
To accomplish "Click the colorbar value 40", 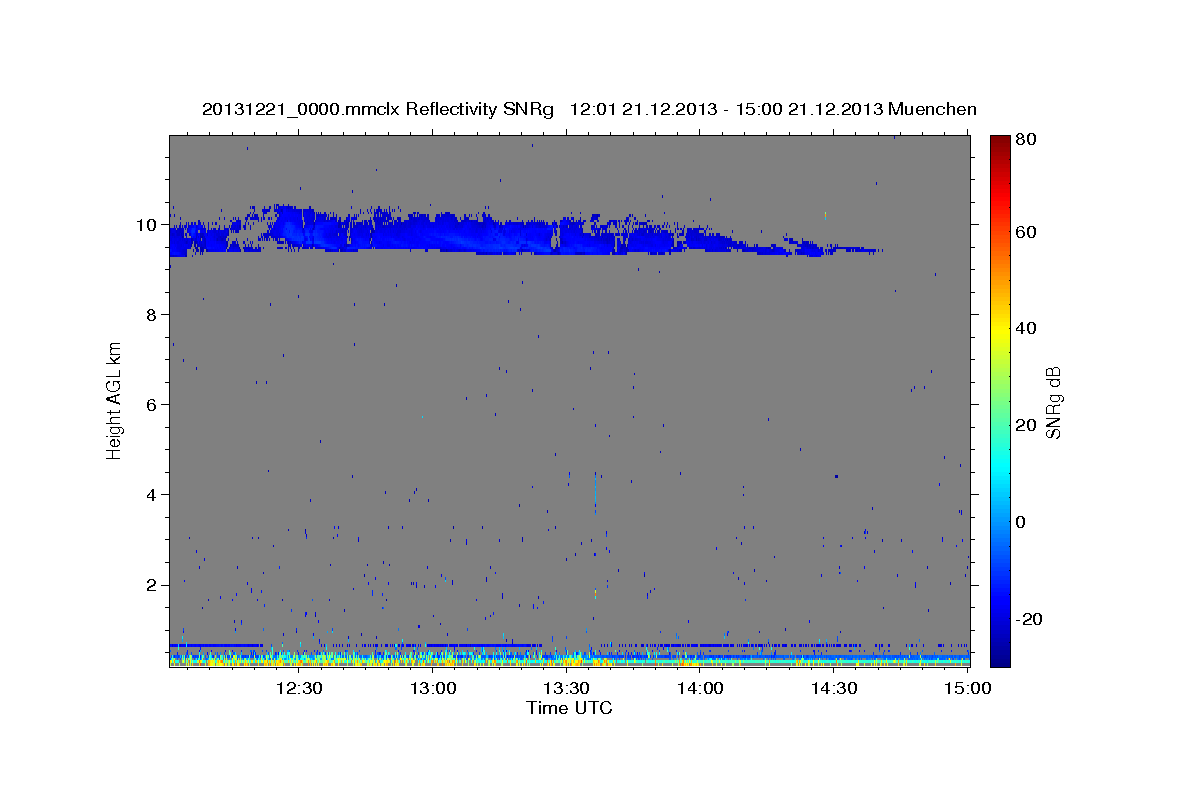I will pos(1025,328).
